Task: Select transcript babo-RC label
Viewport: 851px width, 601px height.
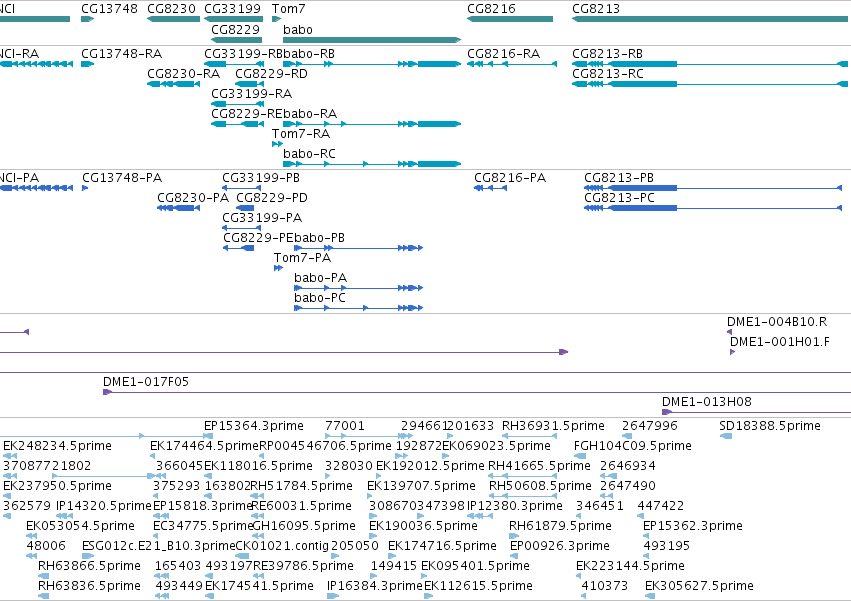Action: pos(309,154)
